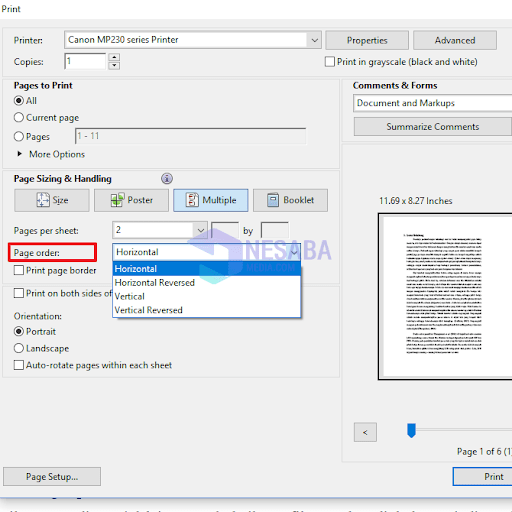
Task: Select Current page radio button
Action: (x=19, y=117)
